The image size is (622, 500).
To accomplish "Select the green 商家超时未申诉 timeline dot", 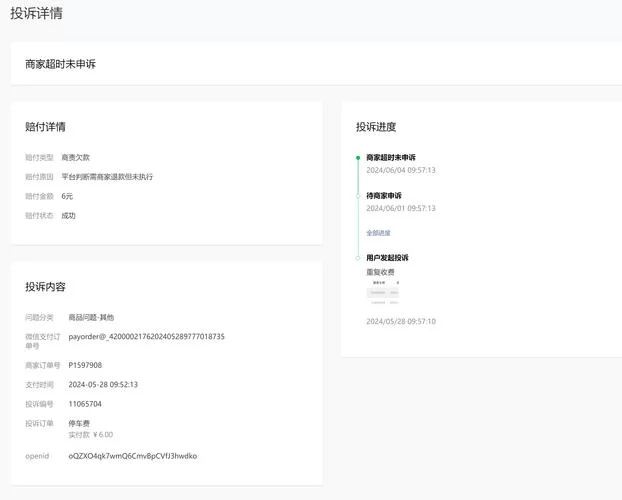I will pyautogui.click(x=358, y=158).
